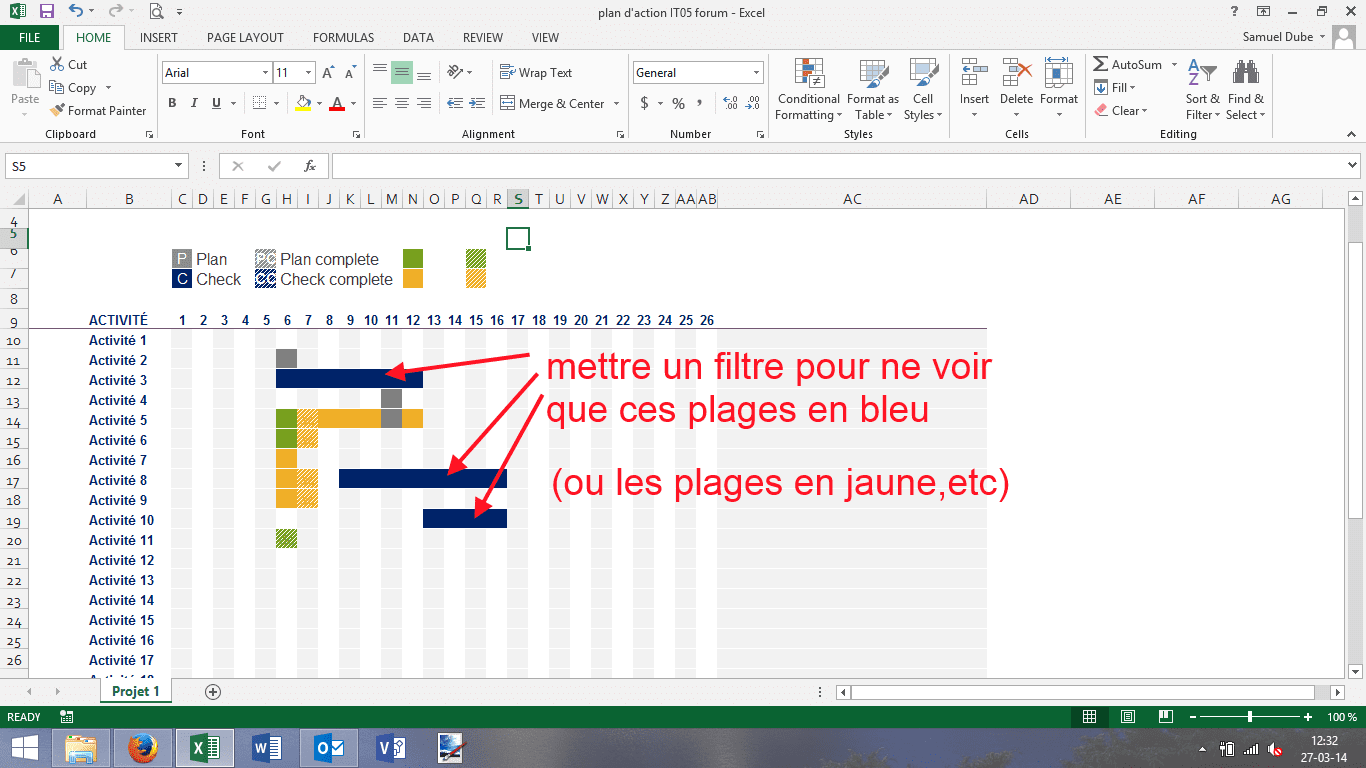Screen dimensions: 1366x768
Task: Expand the Sort & Filter menu
Action: click(1203, 90)
